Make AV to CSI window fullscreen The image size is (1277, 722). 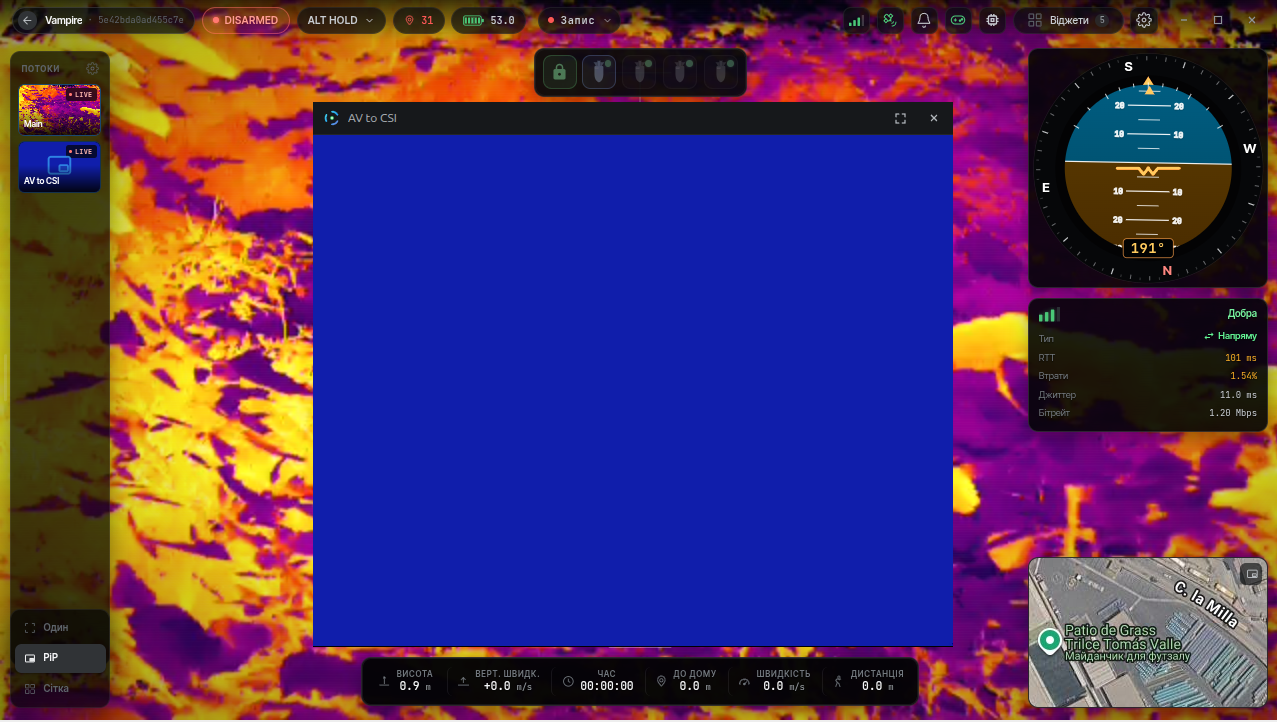click(900, 118)
